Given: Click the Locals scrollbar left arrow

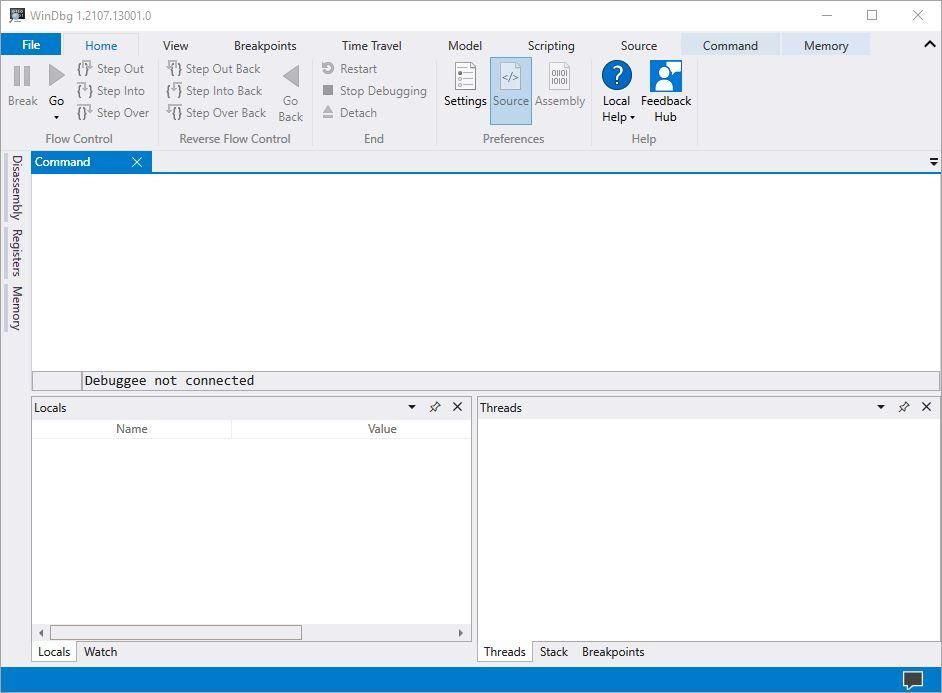Looking at the screenshot, I should (41, 633).
